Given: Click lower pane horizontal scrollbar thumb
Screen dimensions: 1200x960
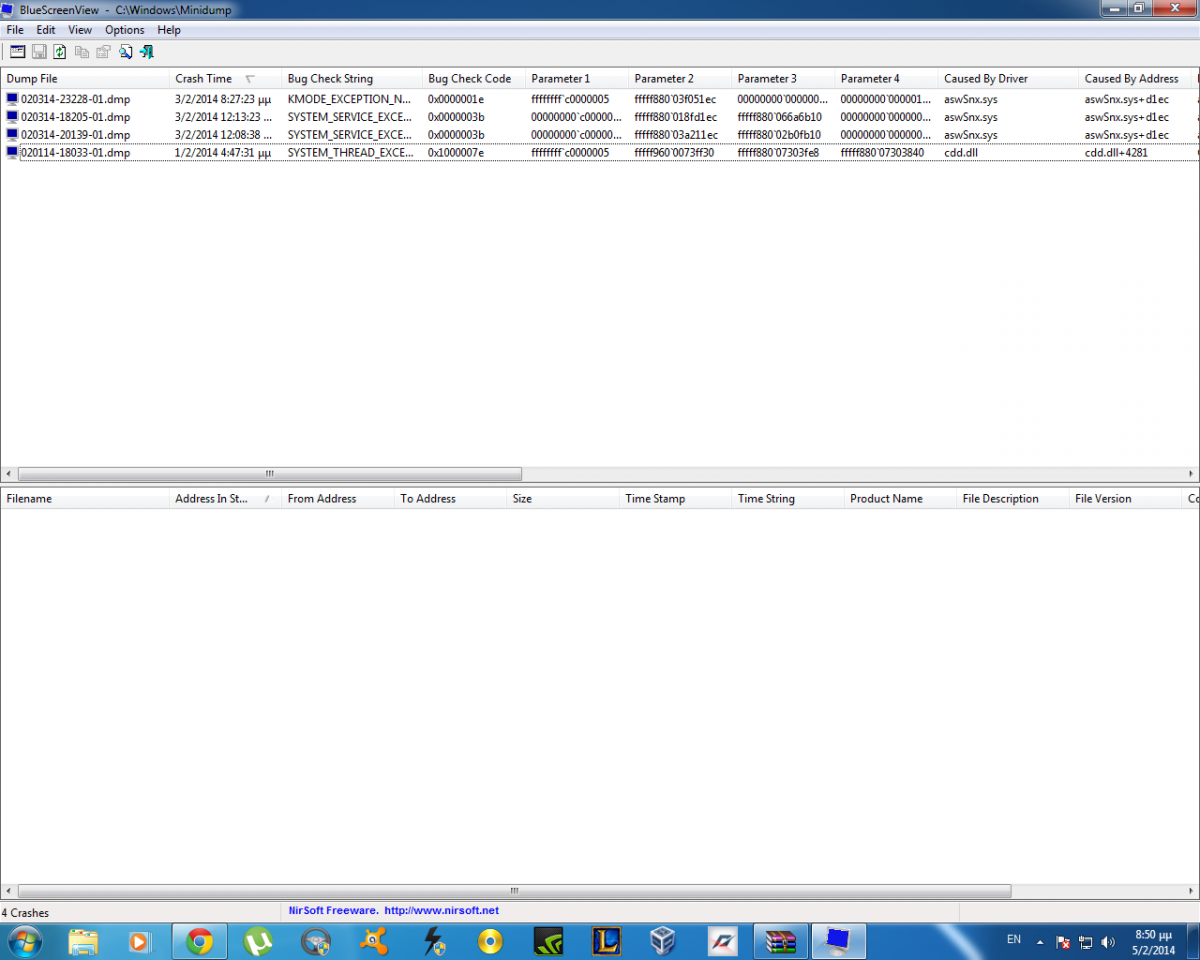Looking at the screenshot, I should click(x=514, y=890).
